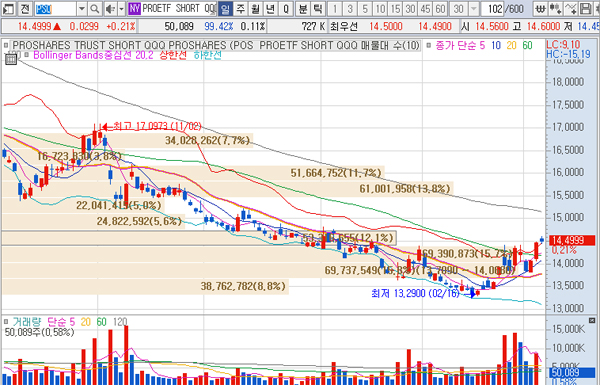Click the 50,089주(0.58%) volume readout
Viewport: 600px width, 385px height.
point(39,332)
